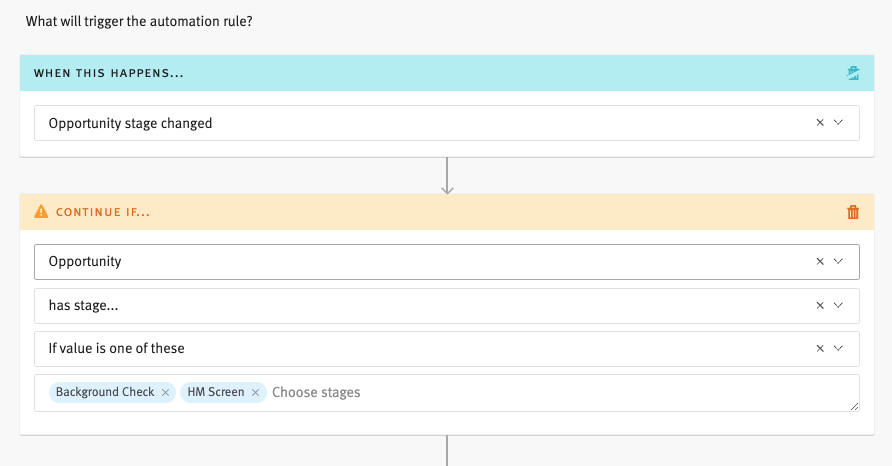Remove the 'Background Check' stage tag

click(165, 393)
